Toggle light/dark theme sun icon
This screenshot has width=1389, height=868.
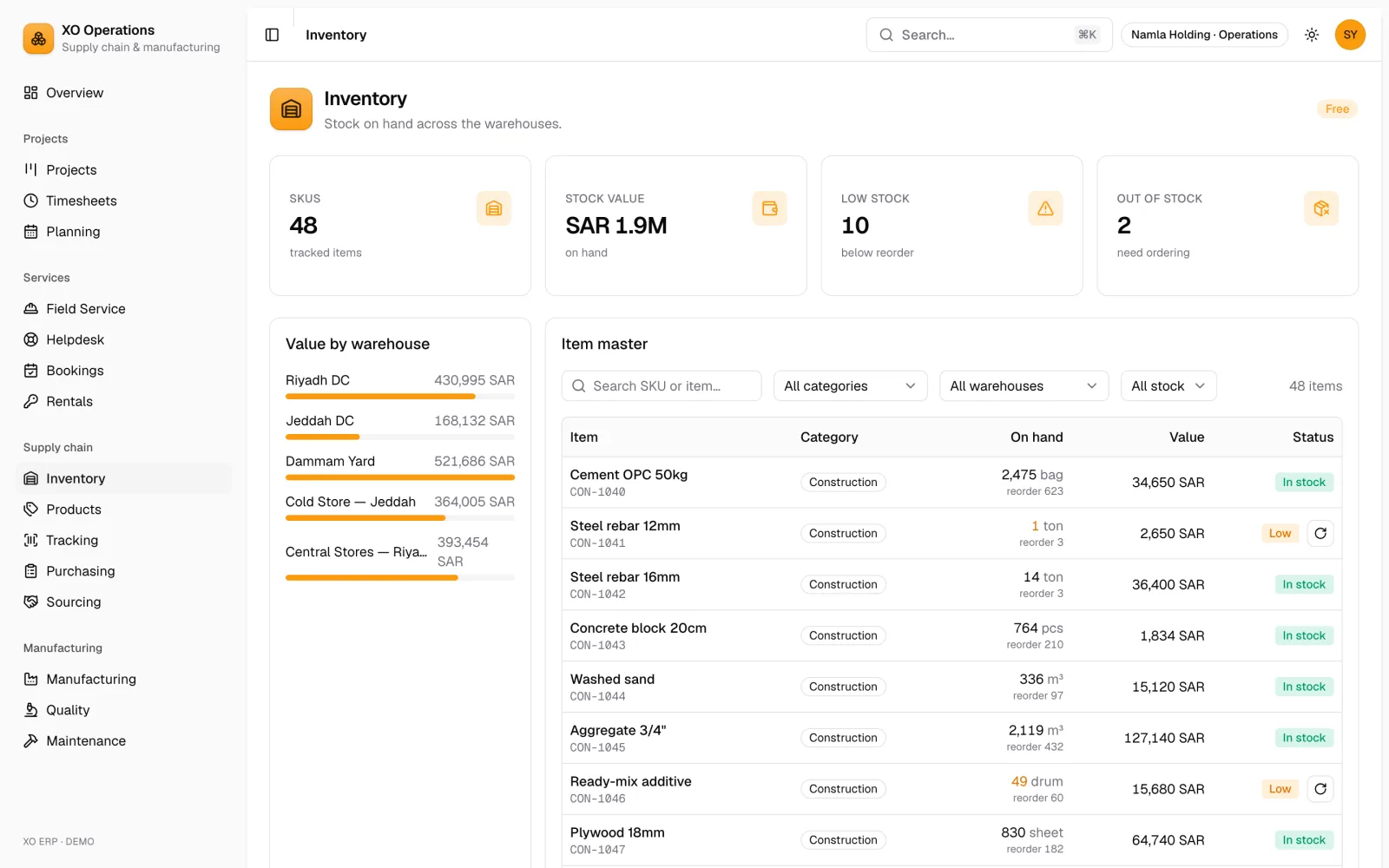click(1312, 35)
